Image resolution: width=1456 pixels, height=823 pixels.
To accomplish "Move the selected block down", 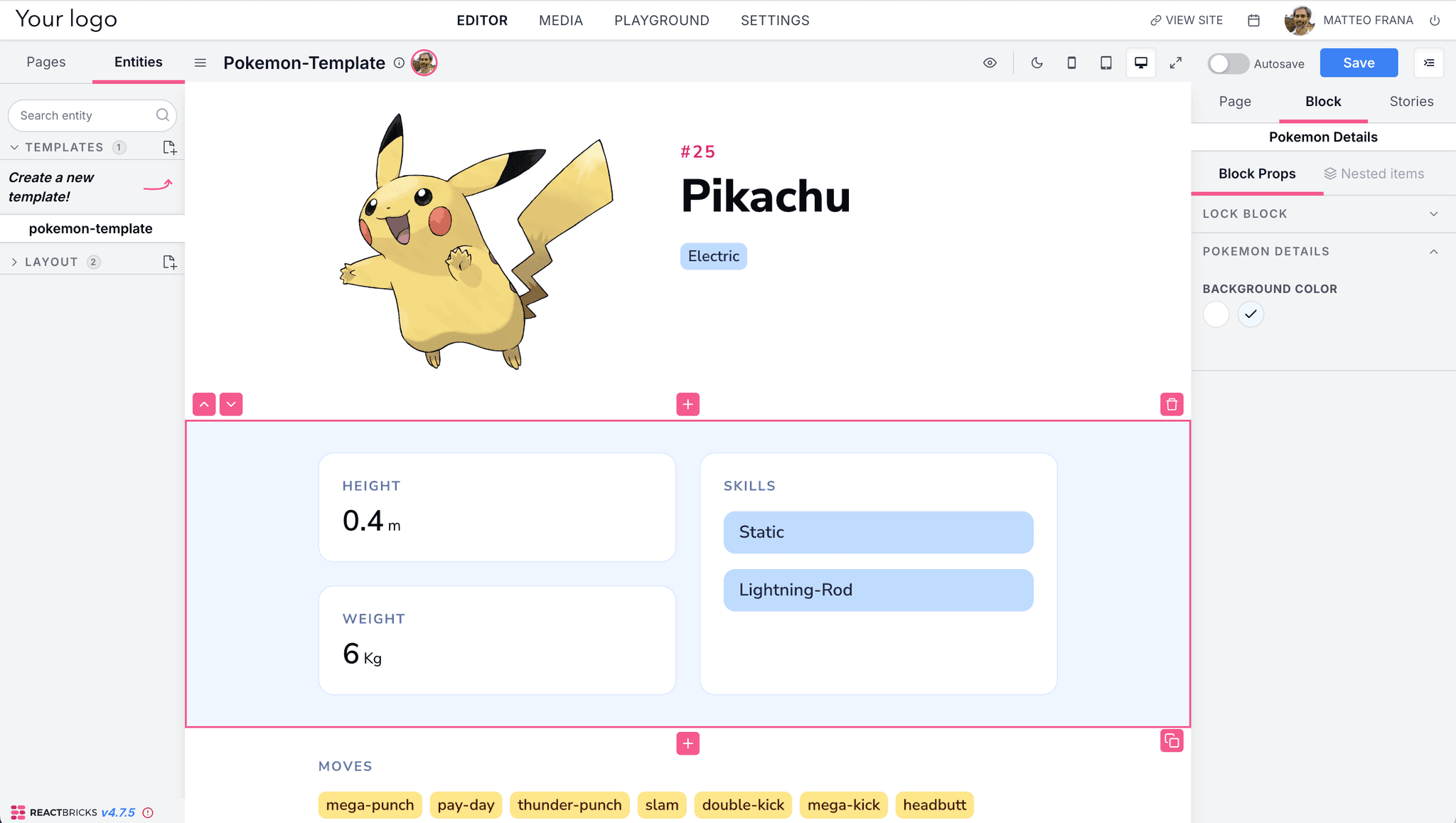I will tap(230, 404).
